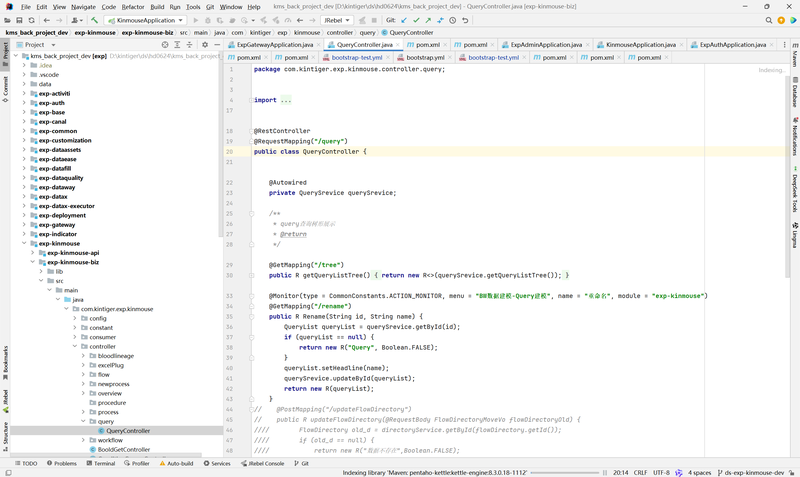
Task: Open Git history clock icon
Action: (x=452, y=20)
